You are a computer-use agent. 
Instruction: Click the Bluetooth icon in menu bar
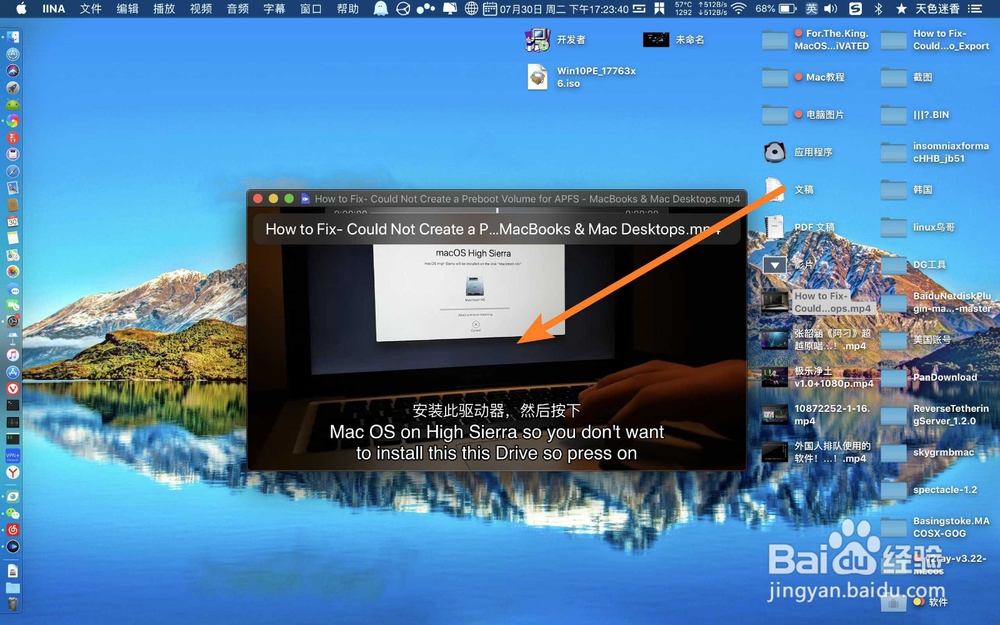(878, 8)
